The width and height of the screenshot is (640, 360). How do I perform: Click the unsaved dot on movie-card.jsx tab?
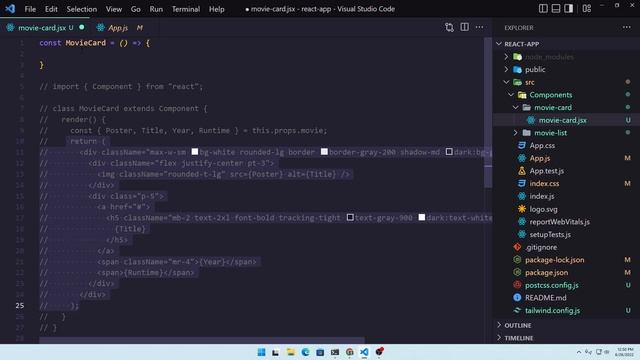point(82,27)
